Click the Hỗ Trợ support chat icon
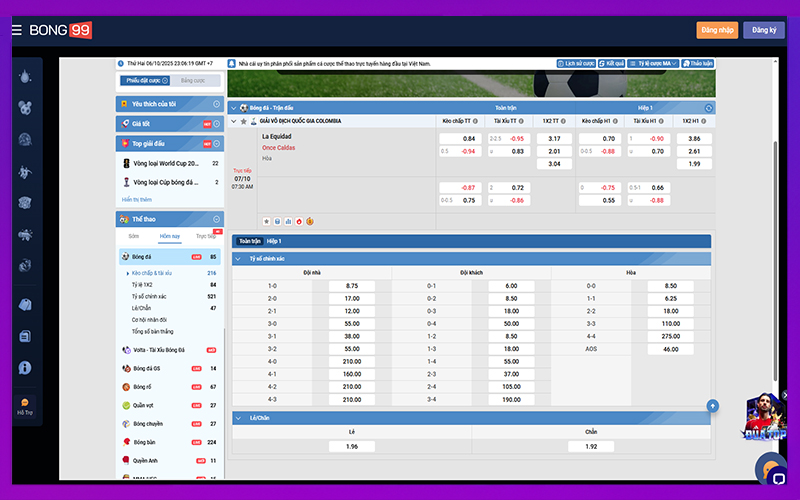This screenshot has height=500, width=800. click(x=25, y=402)
